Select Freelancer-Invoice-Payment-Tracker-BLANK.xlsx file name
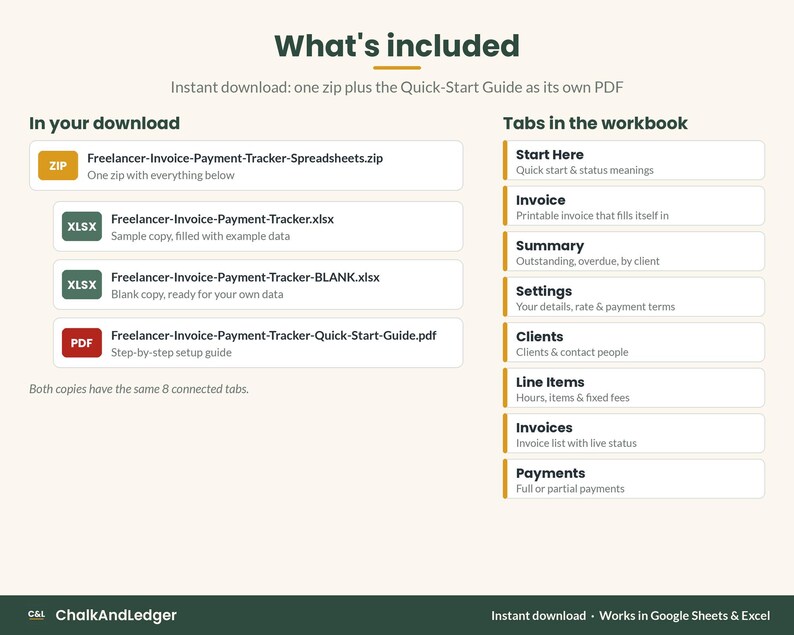The image size is (794, 635). (x=245, y=277)
